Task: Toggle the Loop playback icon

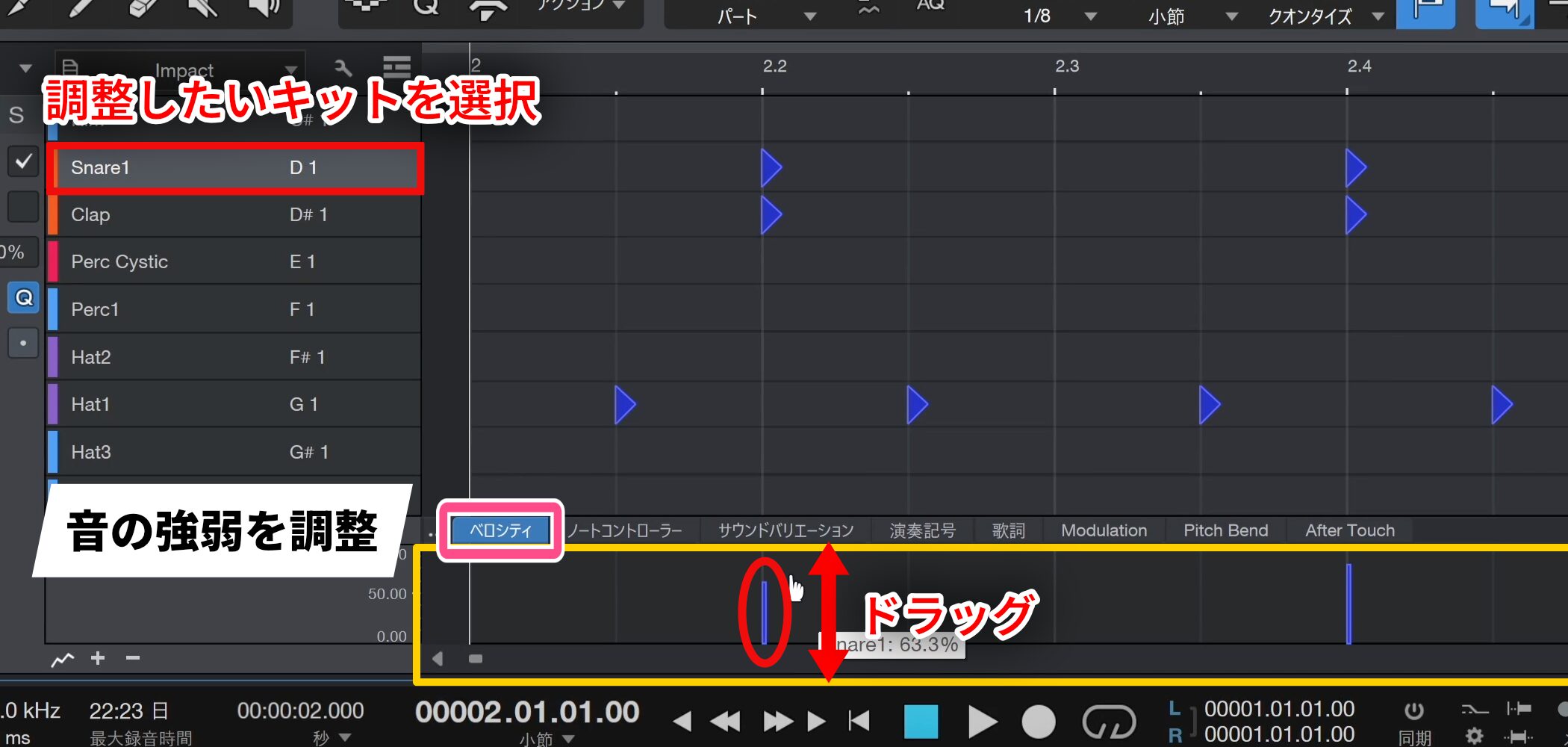Action: coord(1109,722)
